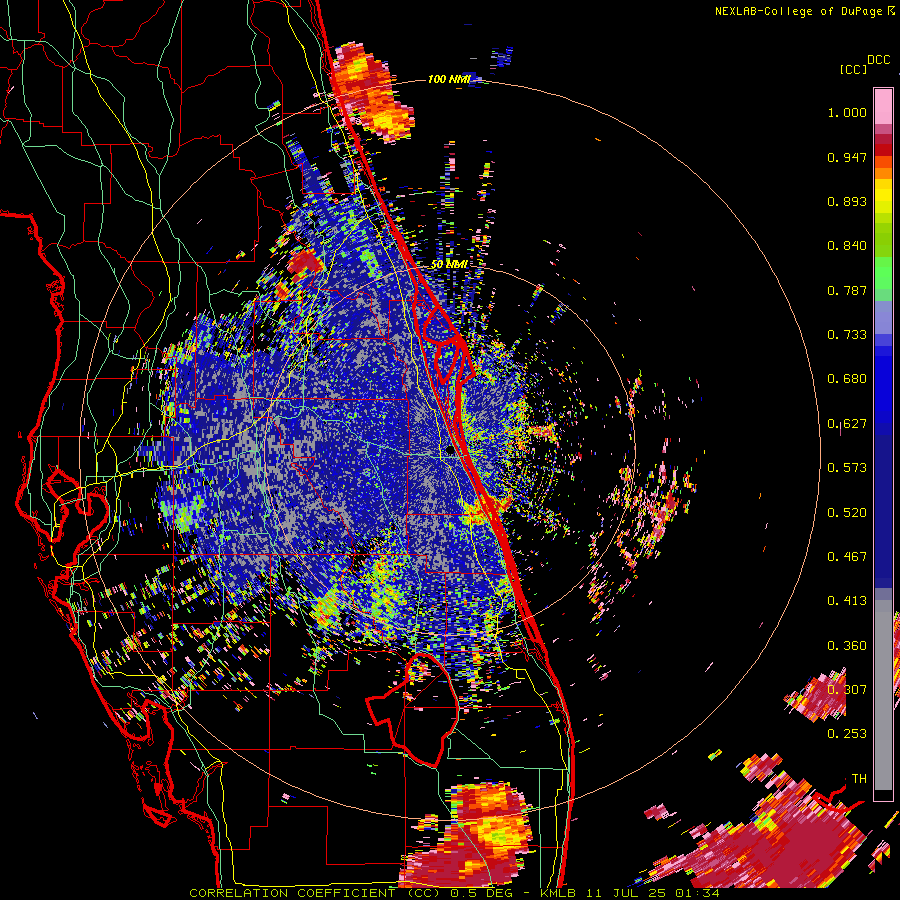
Task: Select the 0.947 legend value
Action: coord(847,157)
